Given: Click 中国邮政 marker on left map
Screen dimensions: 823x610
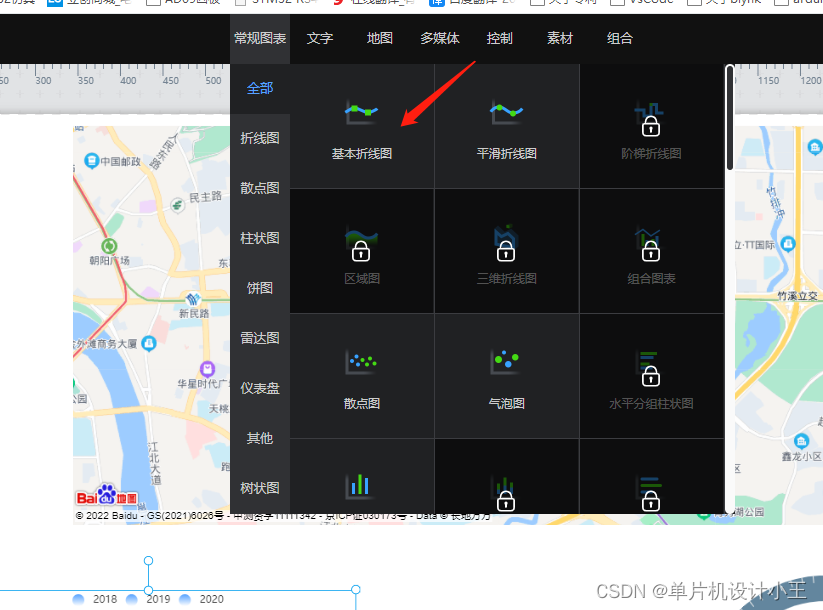Looking at the screenshot, I should tap(92, 160).
